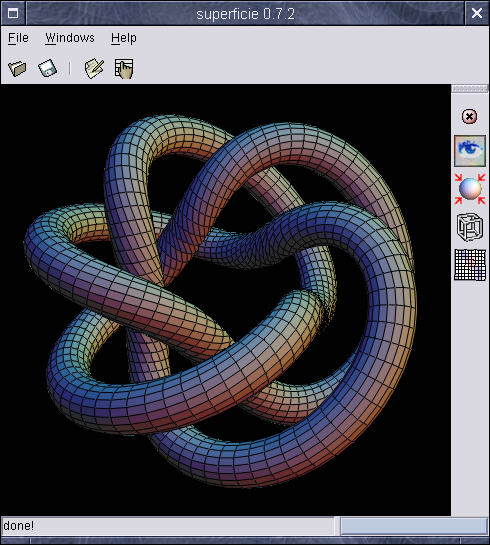Save surface using the floppy disk icon
This screenshot has width=490, height=545.
pos(48,68)
